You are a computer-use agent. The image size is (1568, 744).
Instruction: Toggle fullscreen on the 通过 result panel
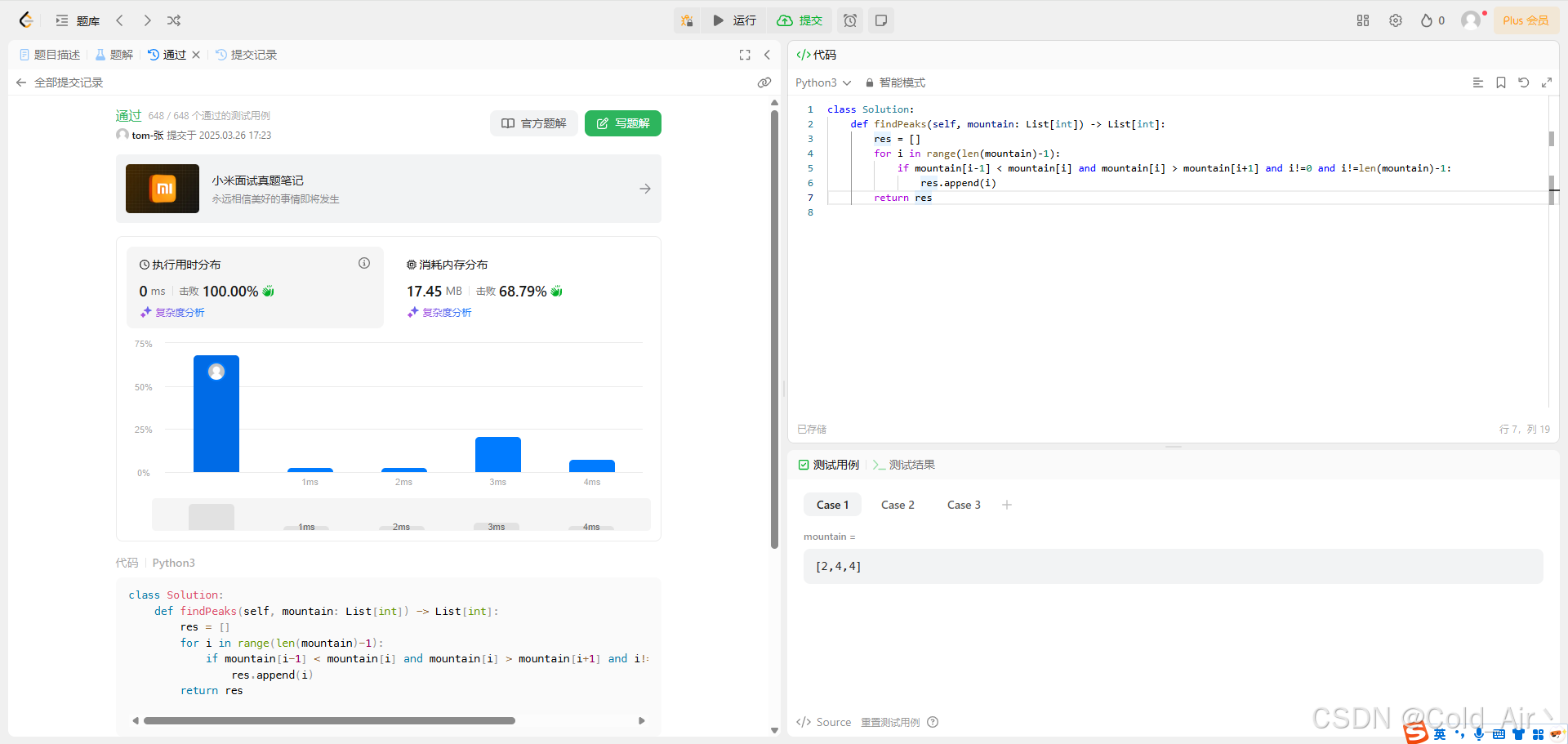tap(744, 55)
